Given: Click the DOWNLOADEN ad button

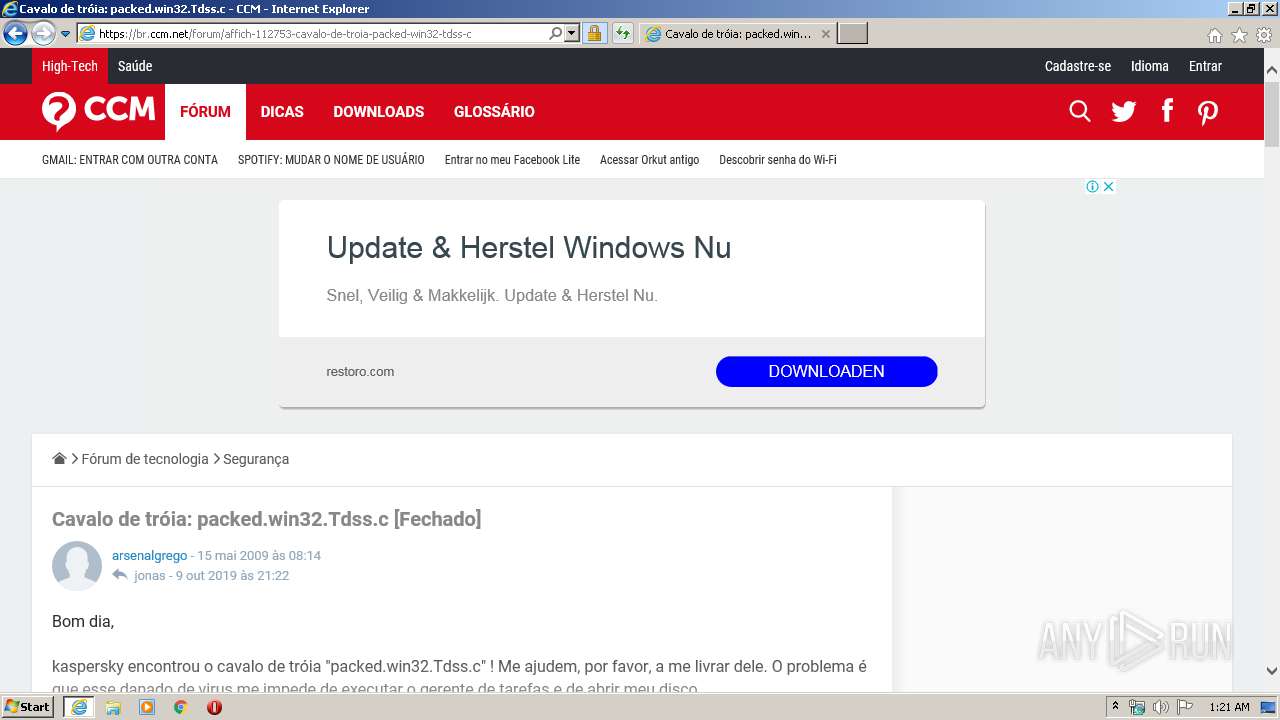Looking at the screenshot, I should coord(826,371).
